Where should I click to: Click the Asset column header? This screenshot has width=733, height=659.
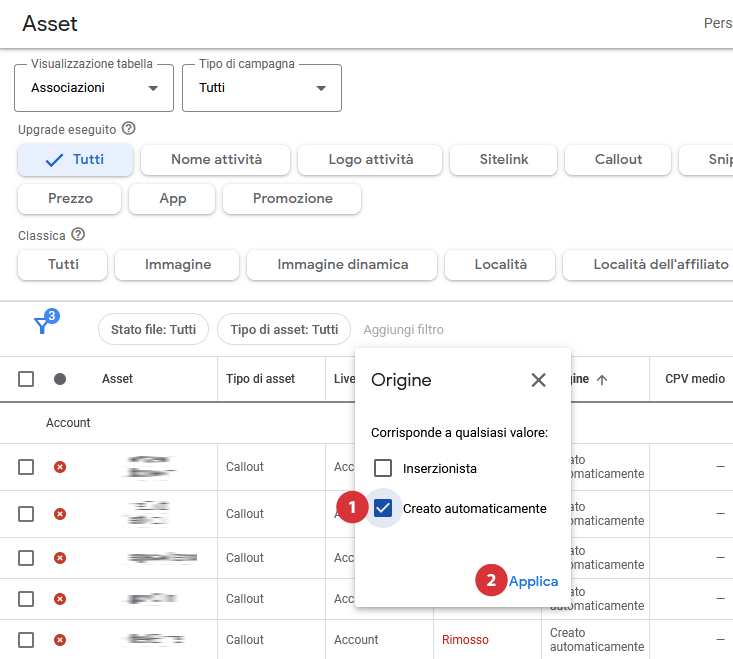coord(117,379)
